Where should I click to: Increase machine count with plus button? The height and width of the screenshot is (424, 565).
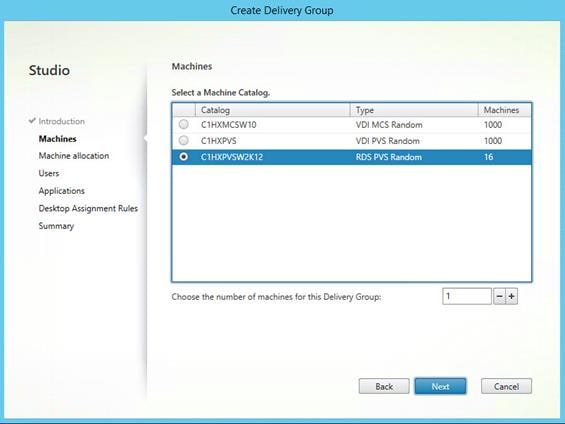click(x=512, y=296)
